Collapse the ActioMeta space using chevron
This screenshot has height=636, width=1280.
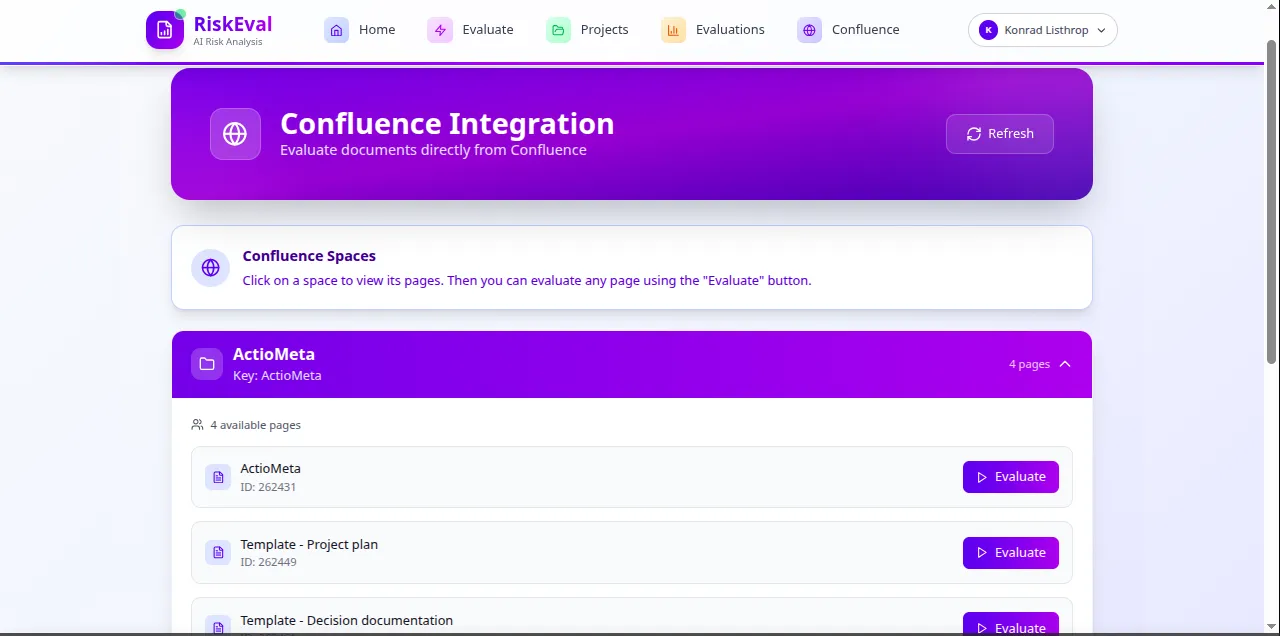tap(1065, 364)
